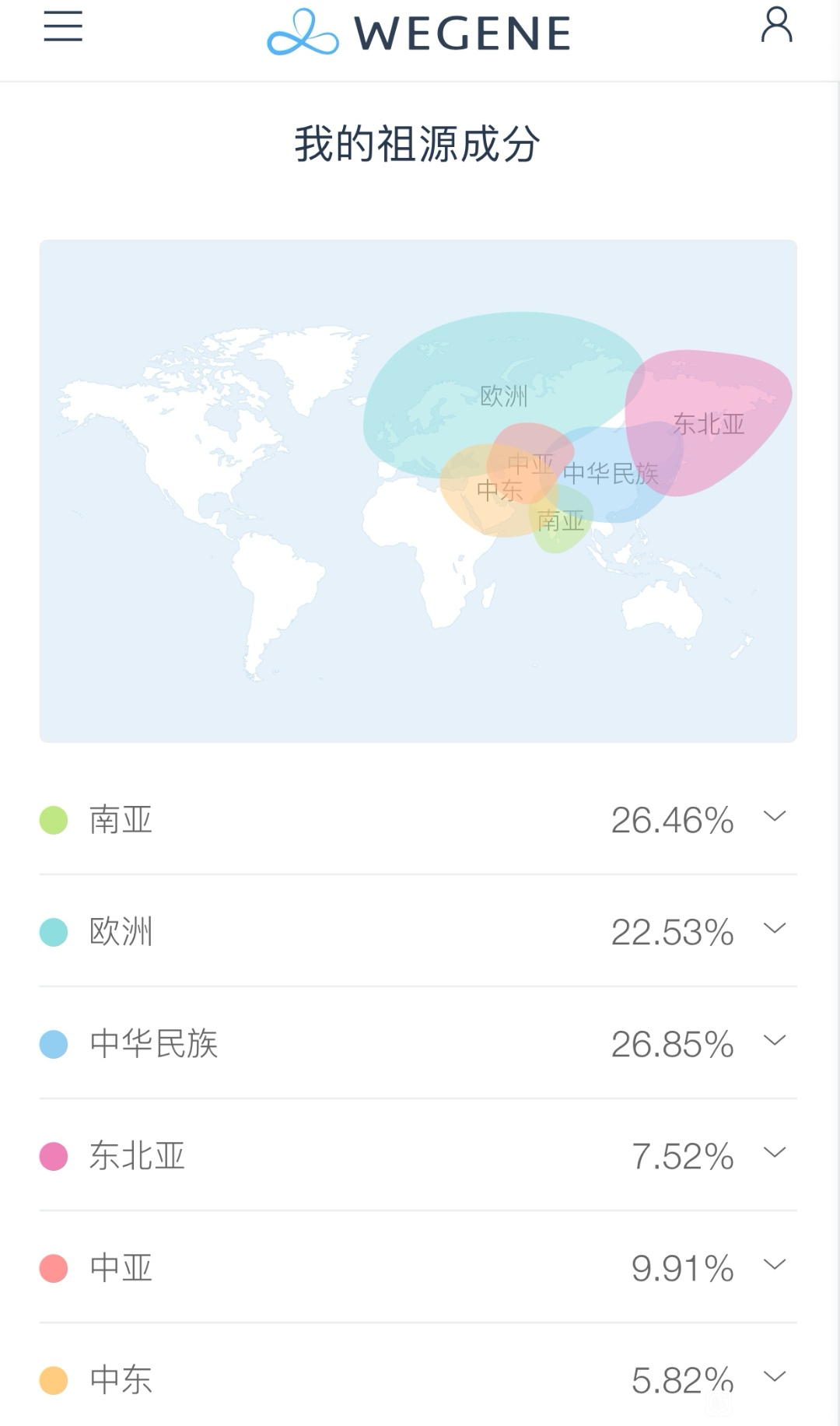The height and width of the screenshot is (1426, 840).
Task: Expand the 中东 5.82% row chevron
Action: click(x=775, y=1376)
